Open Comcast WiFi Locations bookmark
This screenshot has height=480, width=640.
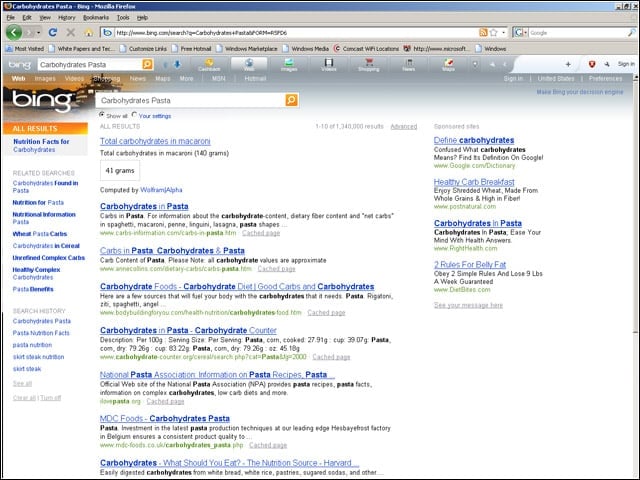point(366,49)
